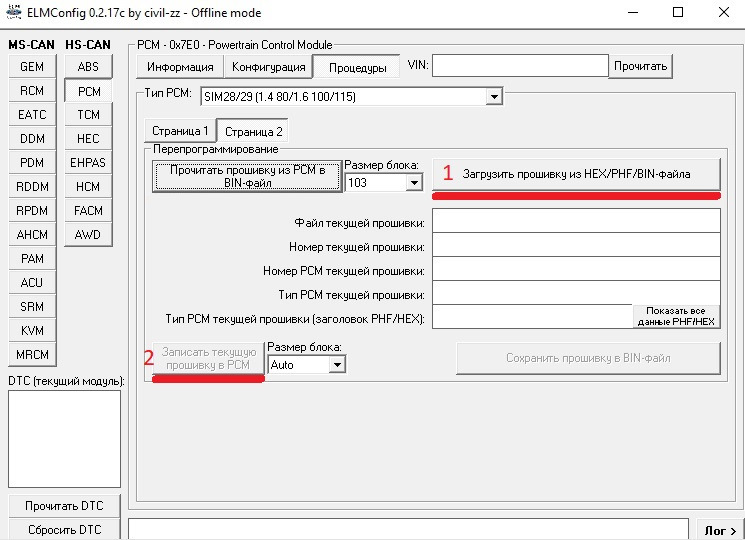Viewport: 745px width, 540px height.
Task: Expand the Лог panel
Action: (720, 530)
